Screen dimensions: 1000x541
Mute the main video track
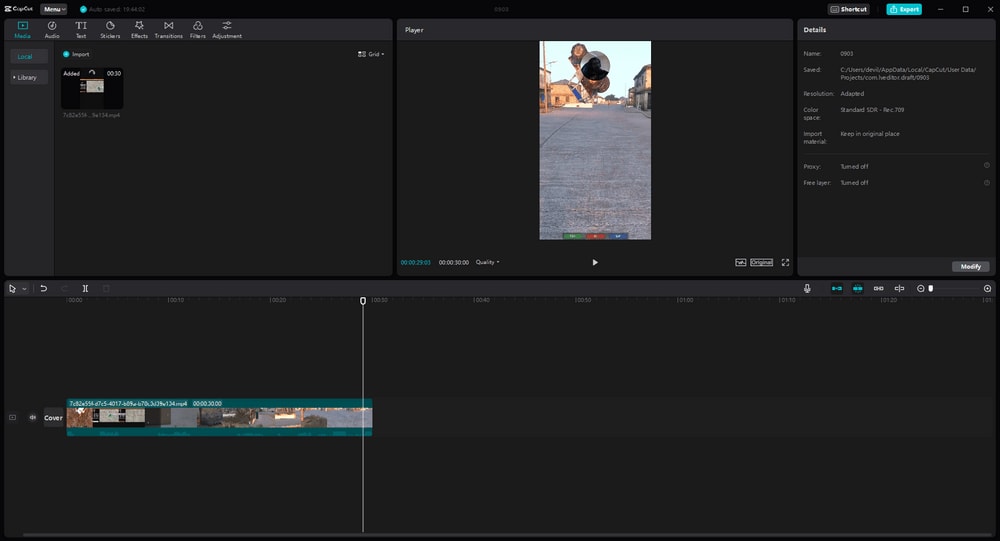coord(32,417)
